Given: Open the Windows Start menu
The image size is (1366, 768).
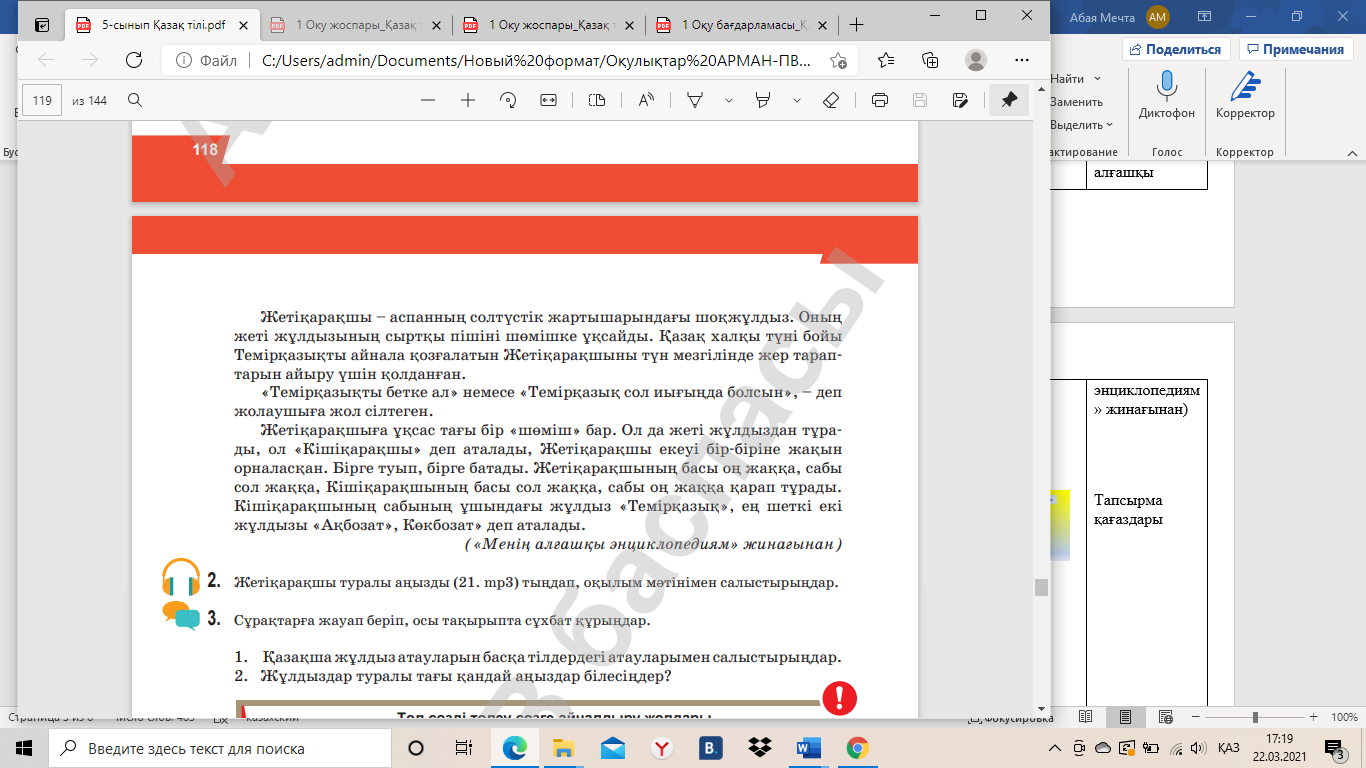Looking at the screenshot, I should point(24,748).
